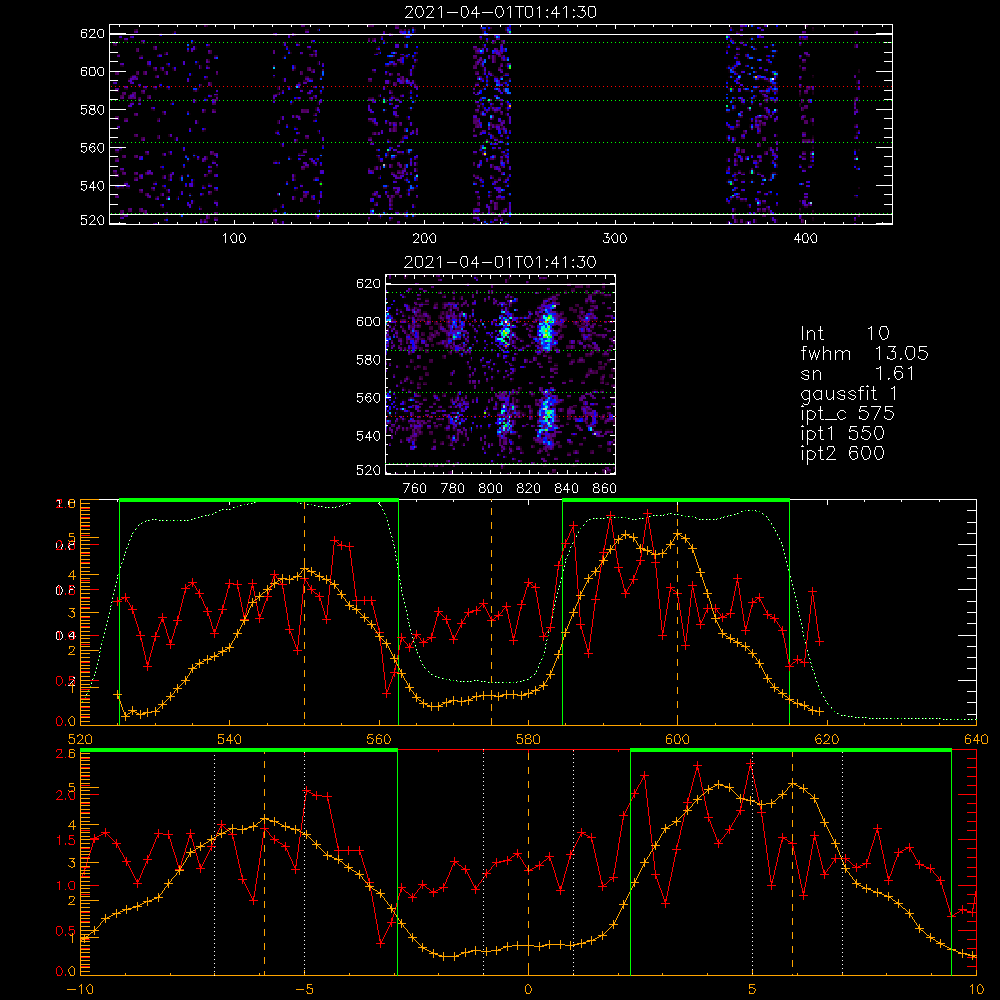Select the 'Int 10' parameter text
The image size is (1000, 1000).
(x=844, y=333)
